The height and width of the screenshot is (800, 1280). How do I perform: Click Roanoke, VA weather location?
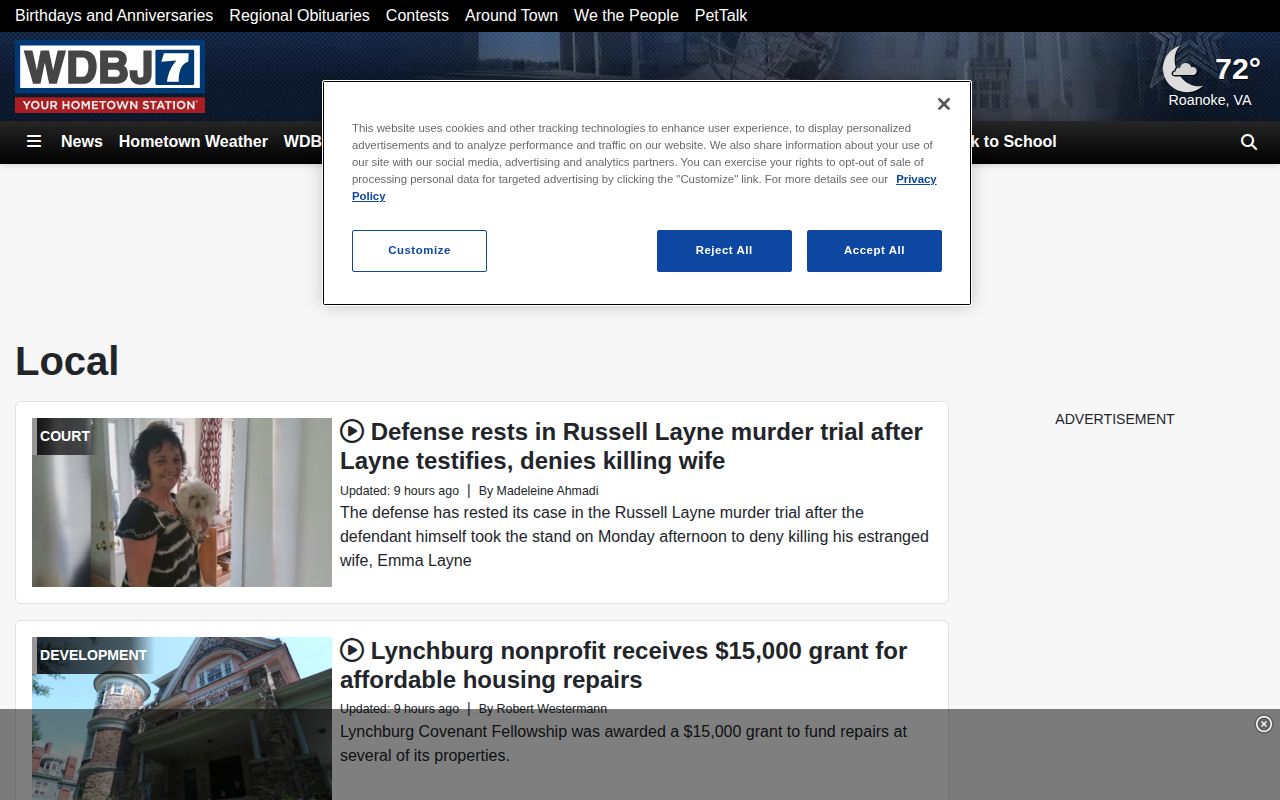(1210, 100)
